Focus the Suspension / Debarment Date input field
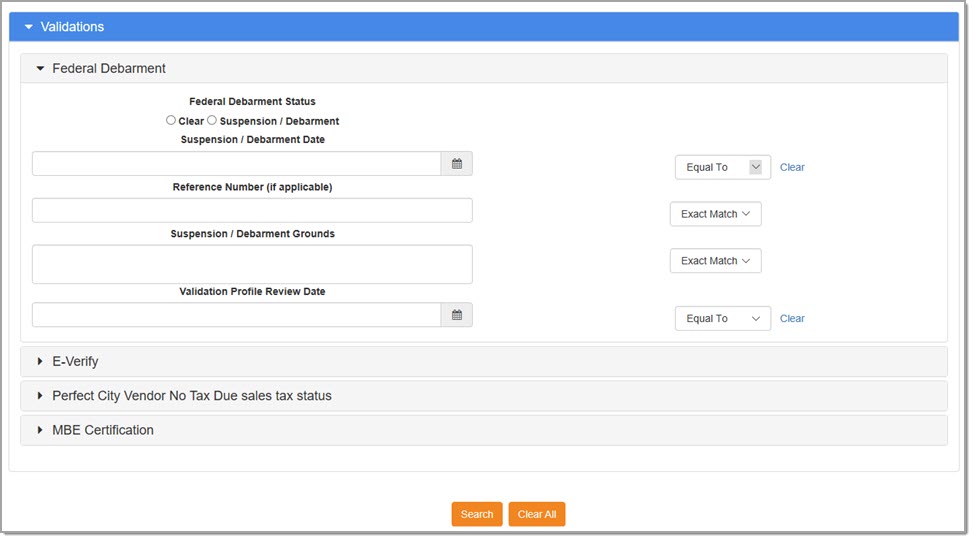 (x=237, y=164)
